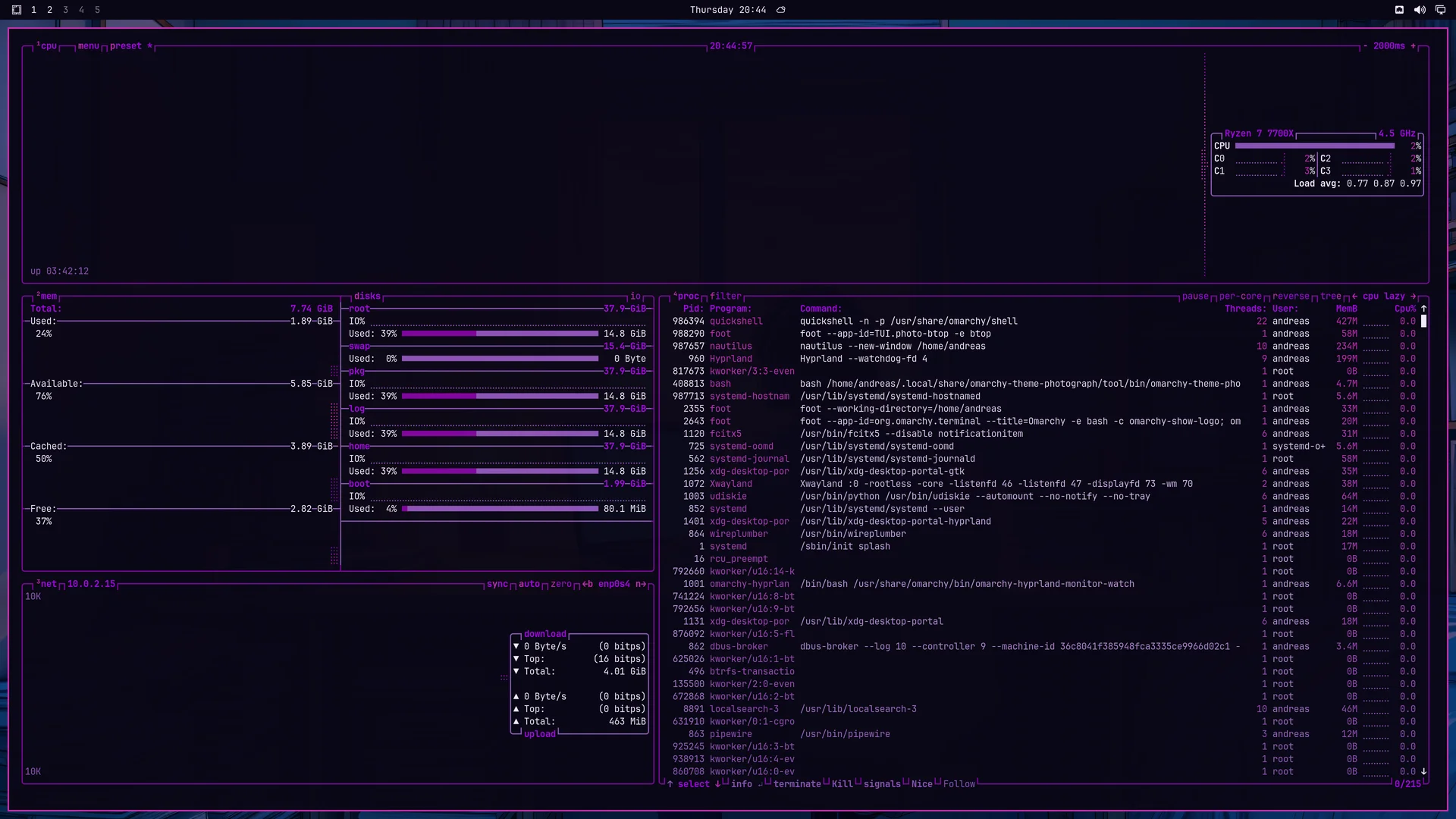The width and height of the screenshot is (1456, 819).
Task: Open the wired network tray icon
Action: tap(1399, 10)
